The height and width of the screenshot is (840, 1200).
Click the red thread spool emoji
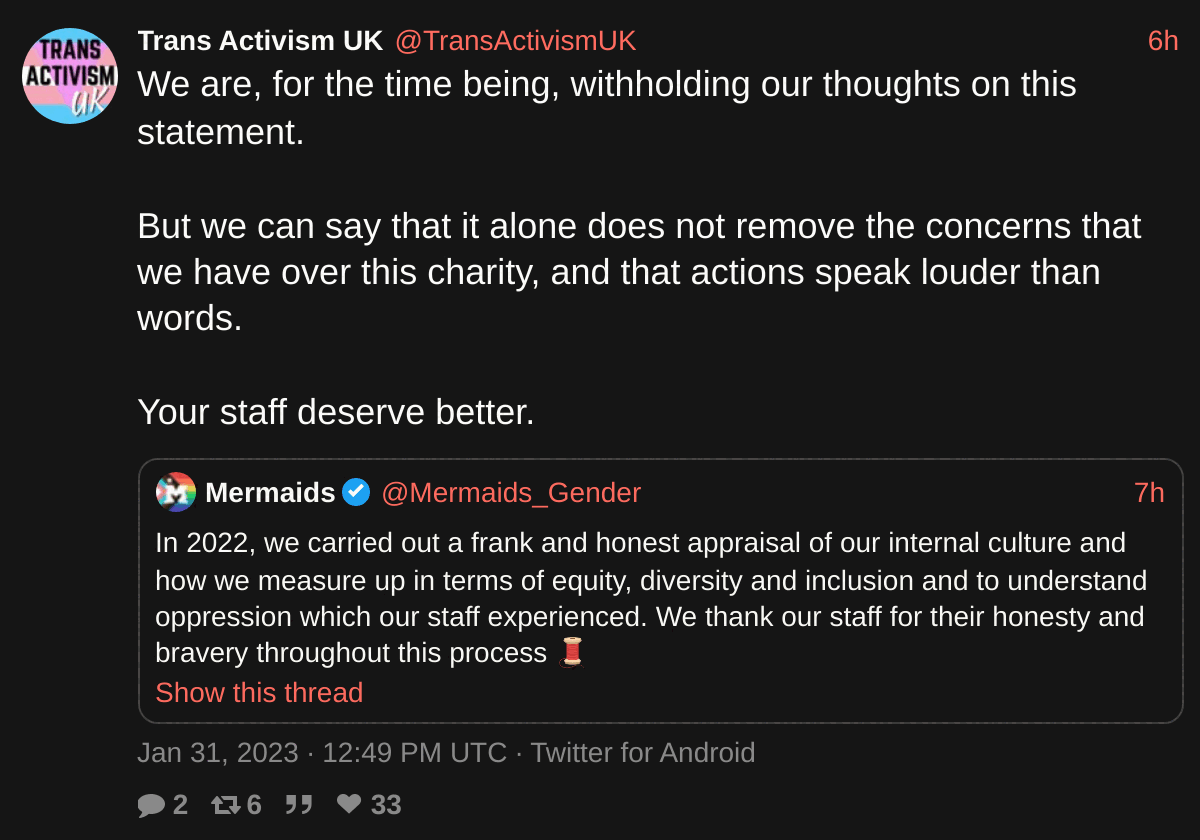tap(571, 653)
